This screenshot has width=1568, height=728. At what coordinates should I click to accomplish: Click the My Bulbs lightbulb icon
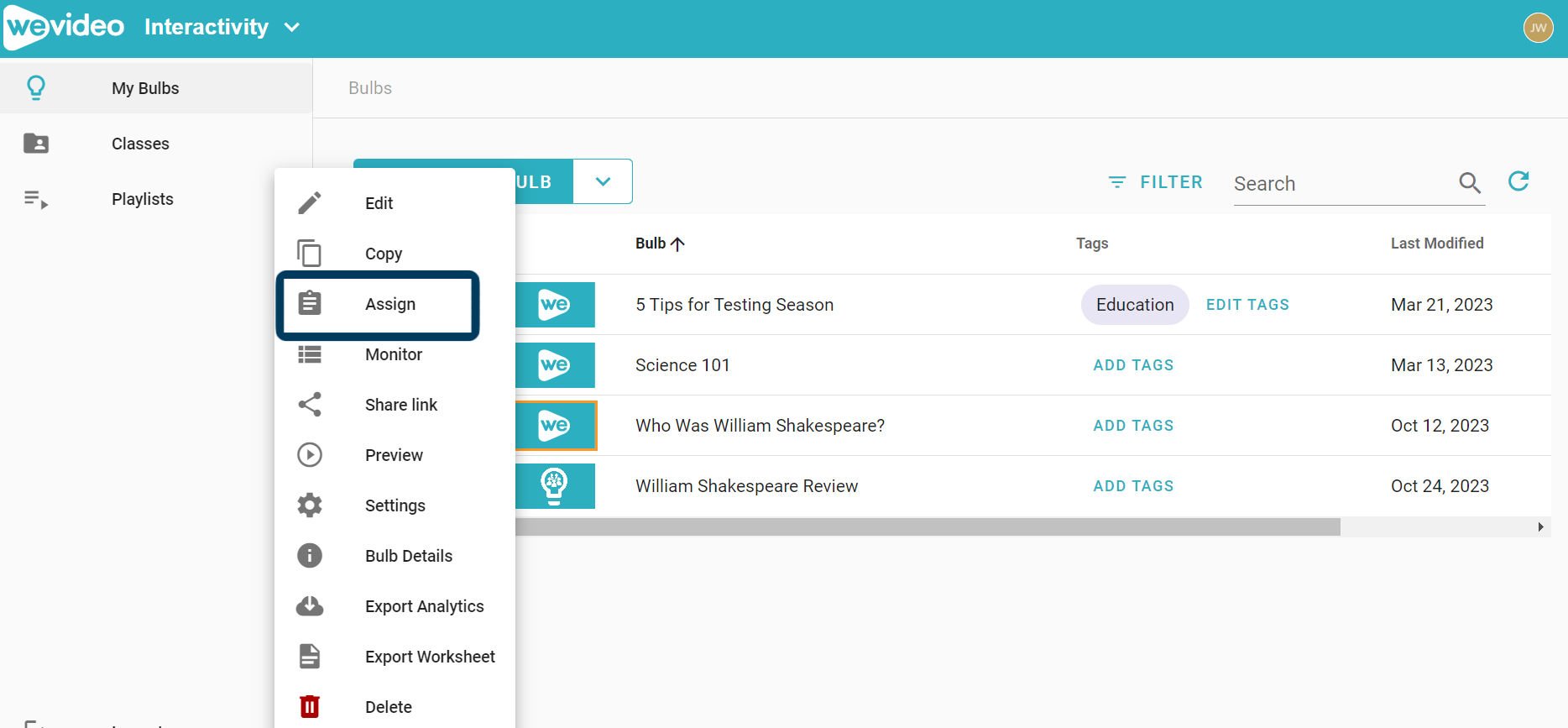tap(36, 88)
